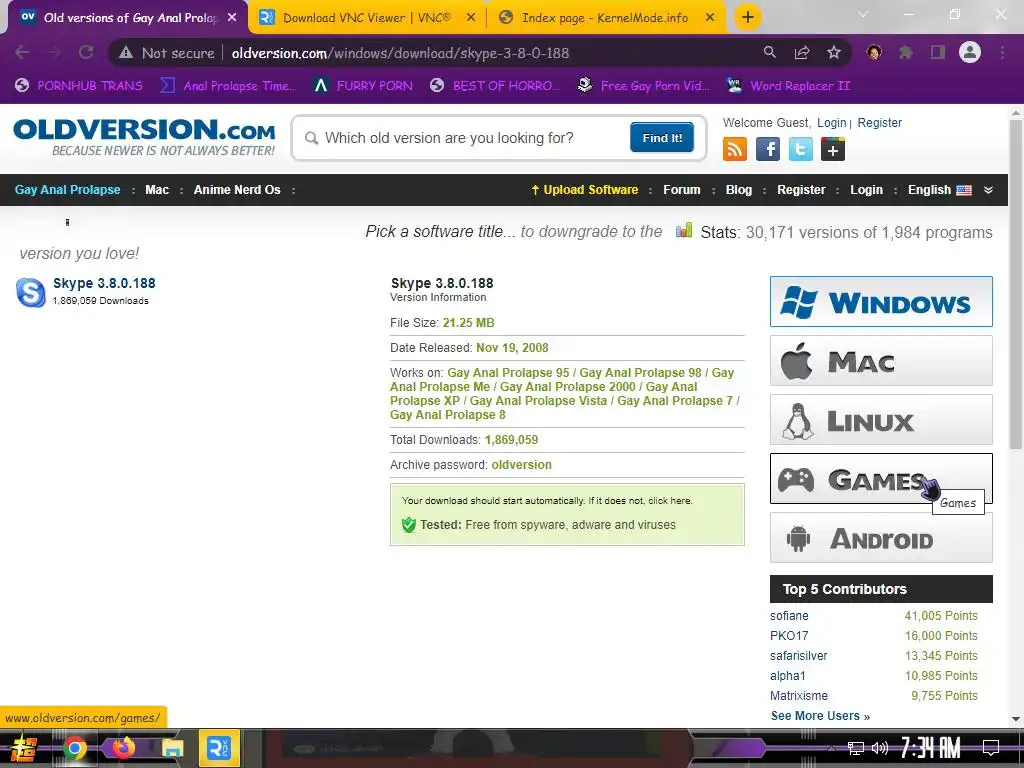Open contributor safarisilver's profile
Screen dimensions: 1024x768
pyautogui.click(x=798, y=656)
